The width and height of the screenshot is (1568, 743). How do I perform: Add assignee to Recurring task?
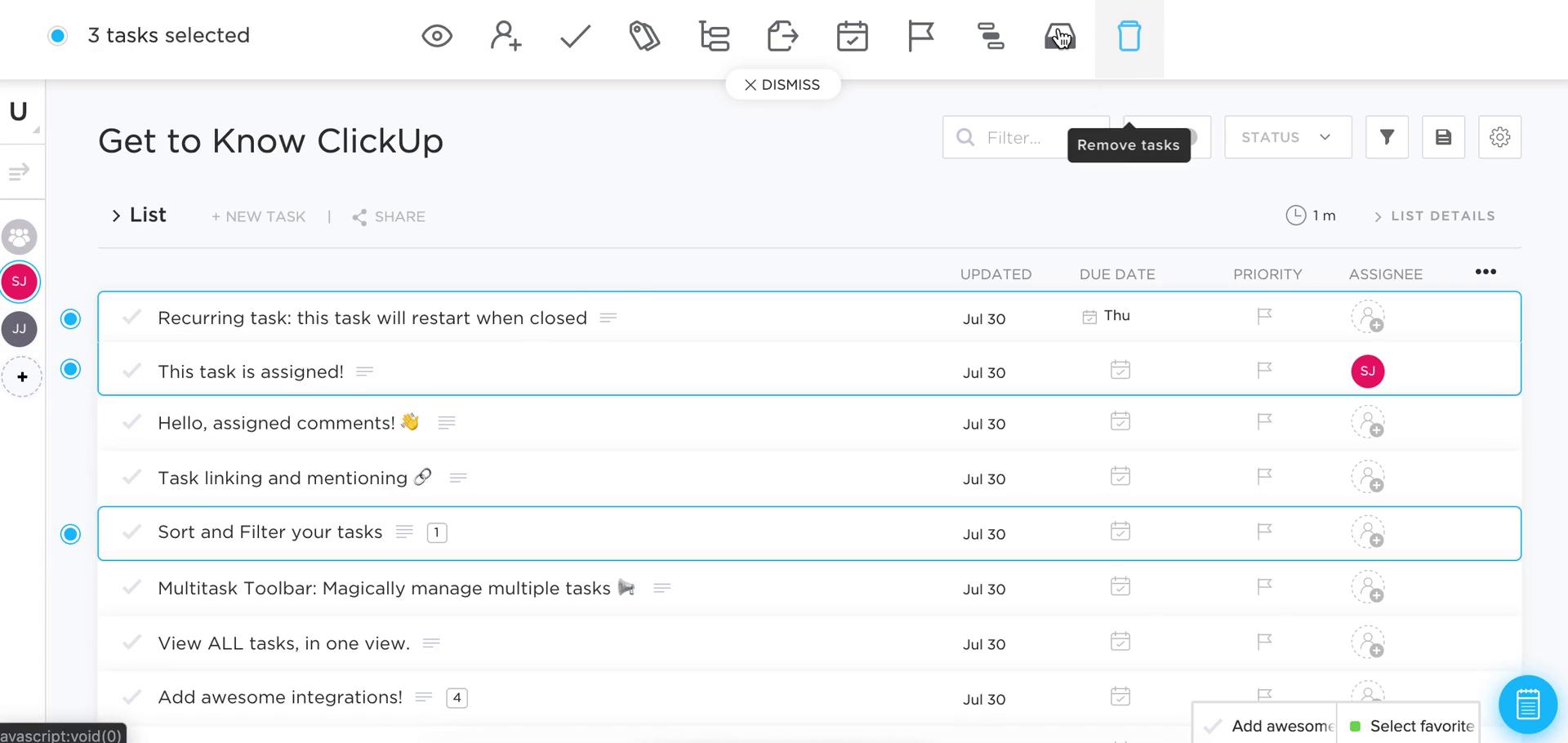tap(1368, 317)
